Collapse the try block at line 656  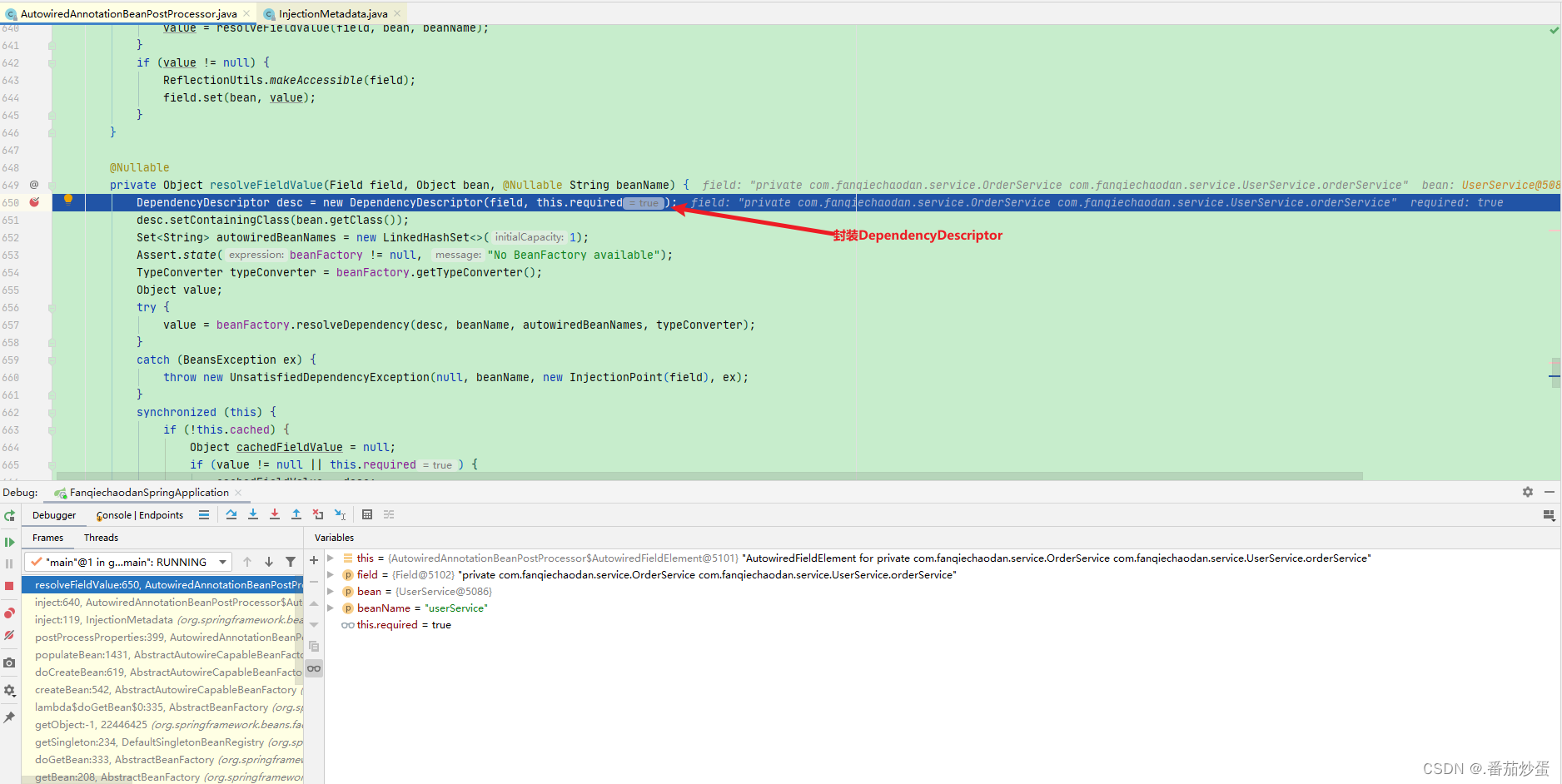(x=52, y=307)
